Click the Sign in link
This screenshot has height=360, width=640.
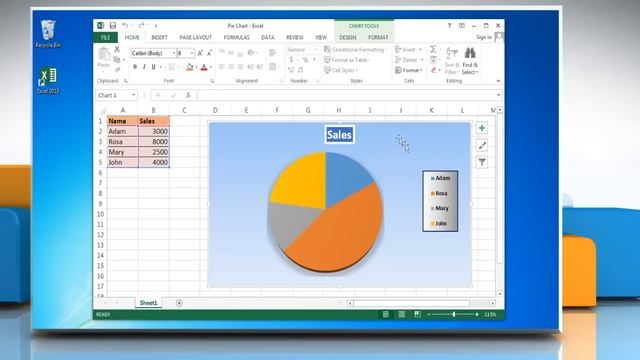coord(484,37)
